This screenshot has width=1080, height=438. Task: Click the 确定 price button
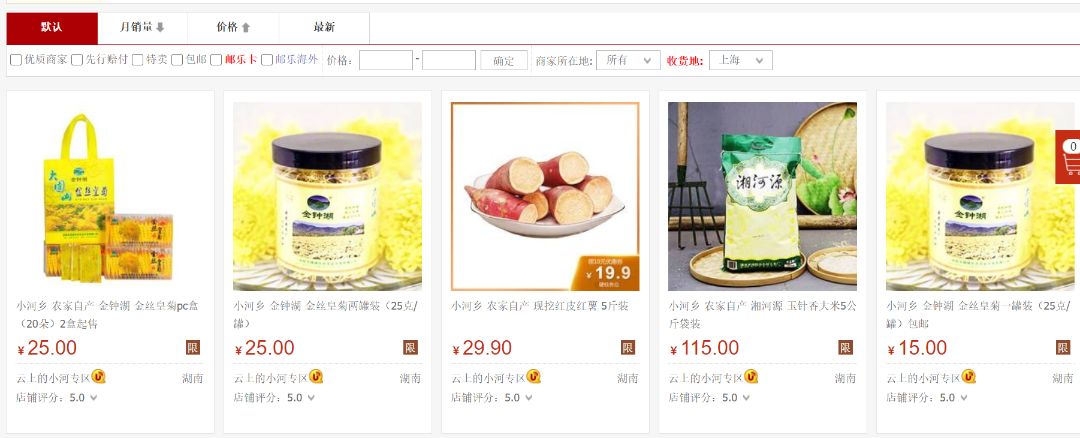click(x=503, y=60)
